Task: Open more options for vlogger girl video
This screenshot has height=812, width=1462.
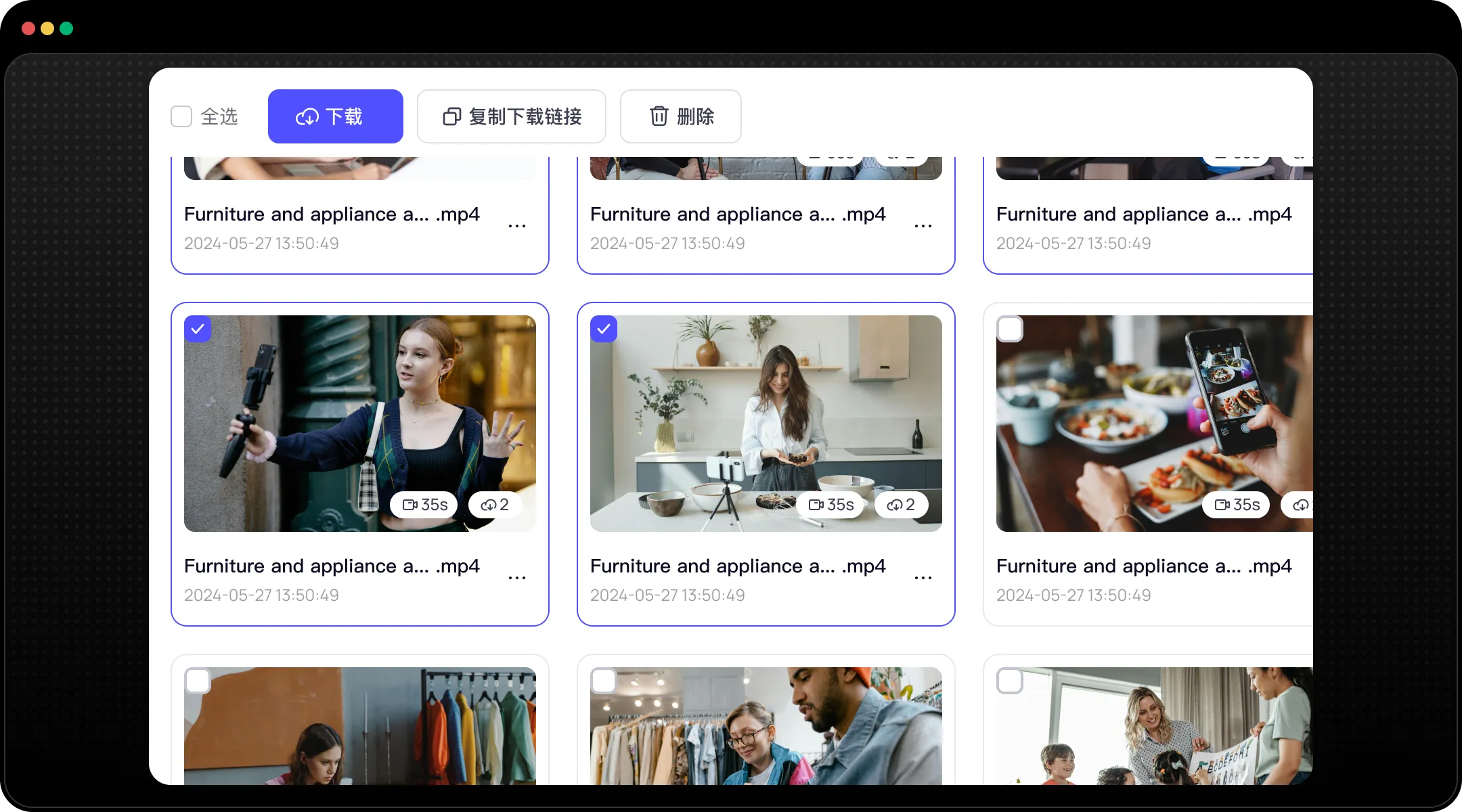Action: 517,577
